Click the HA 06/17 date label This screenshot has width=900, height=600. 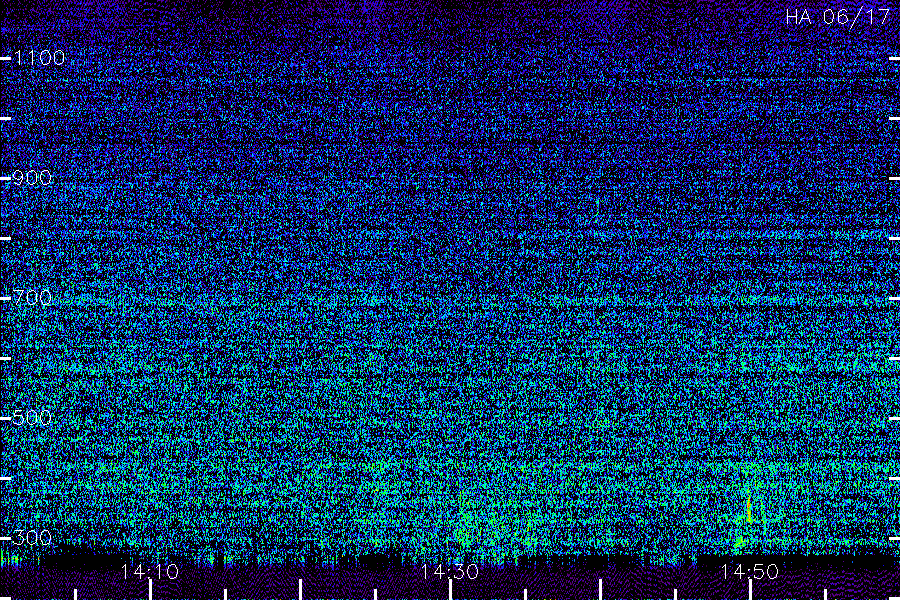pyautogui.click(x=837, y=17)
